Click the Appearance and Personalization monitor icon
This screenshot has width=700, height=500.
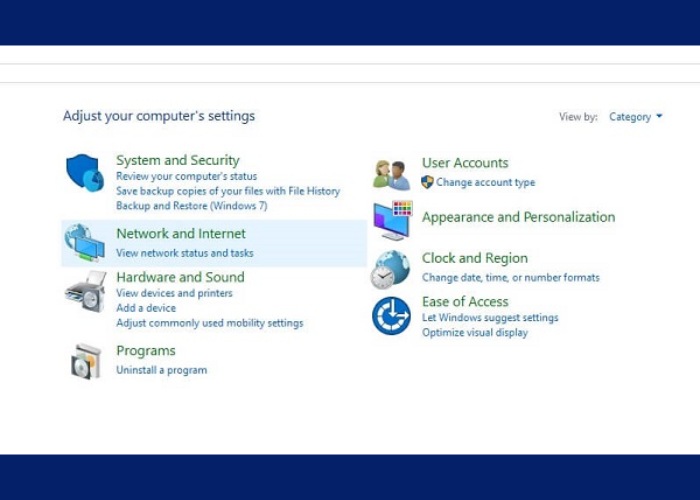pyautogui.click(x=392, y=221)
